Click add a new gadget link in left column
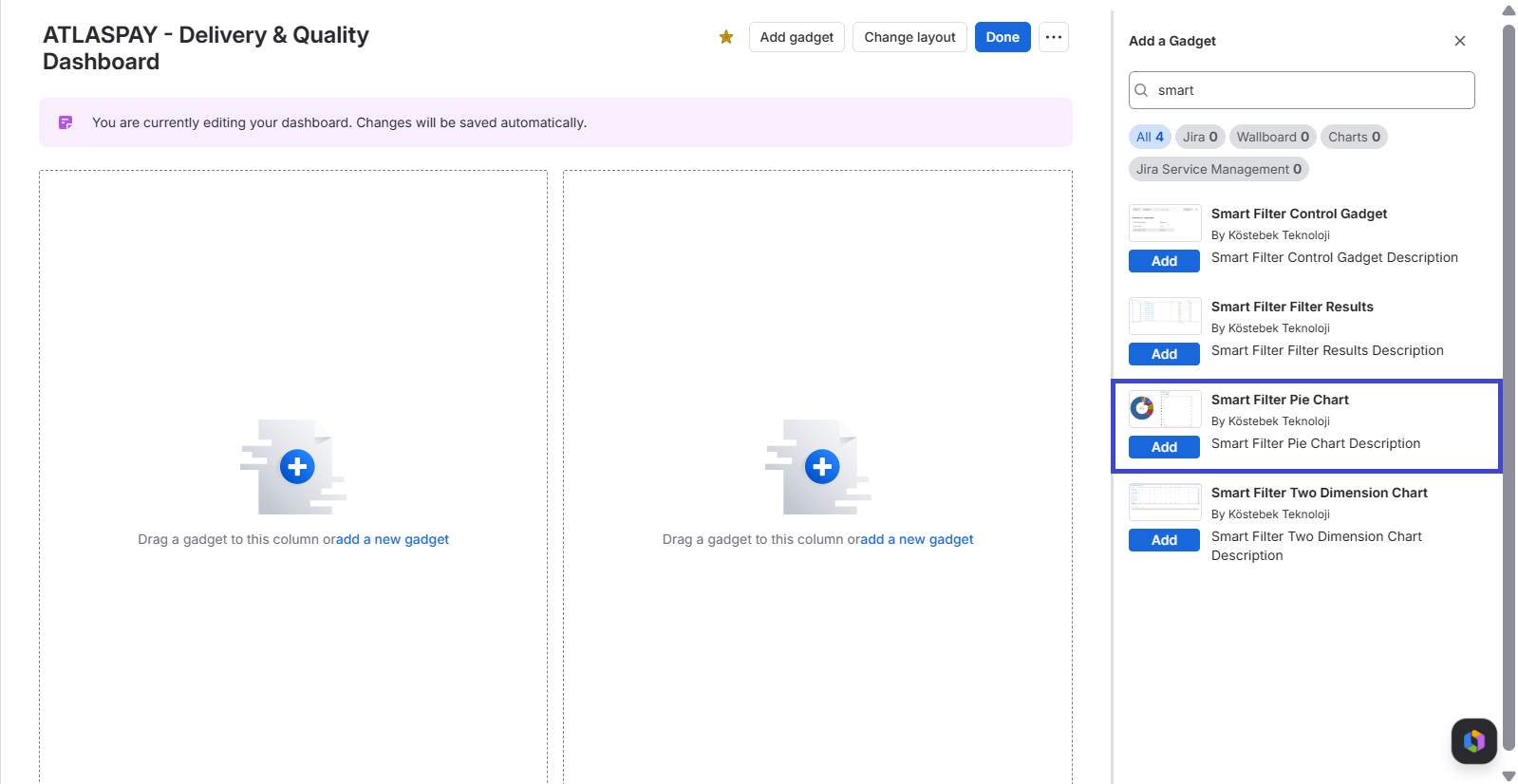 pos(392,539)
